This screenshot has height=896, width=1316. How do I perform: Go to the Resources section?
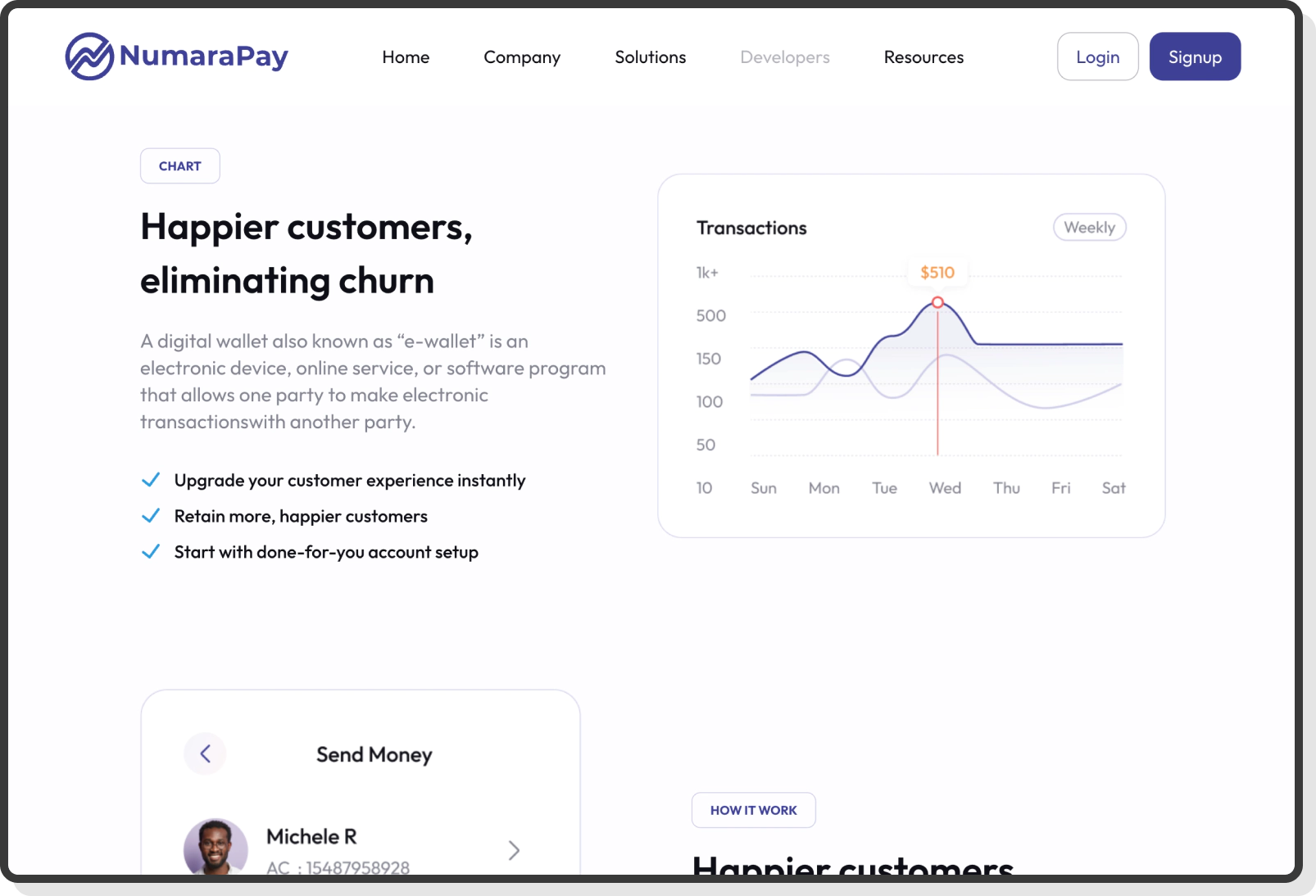click(923, 57)
